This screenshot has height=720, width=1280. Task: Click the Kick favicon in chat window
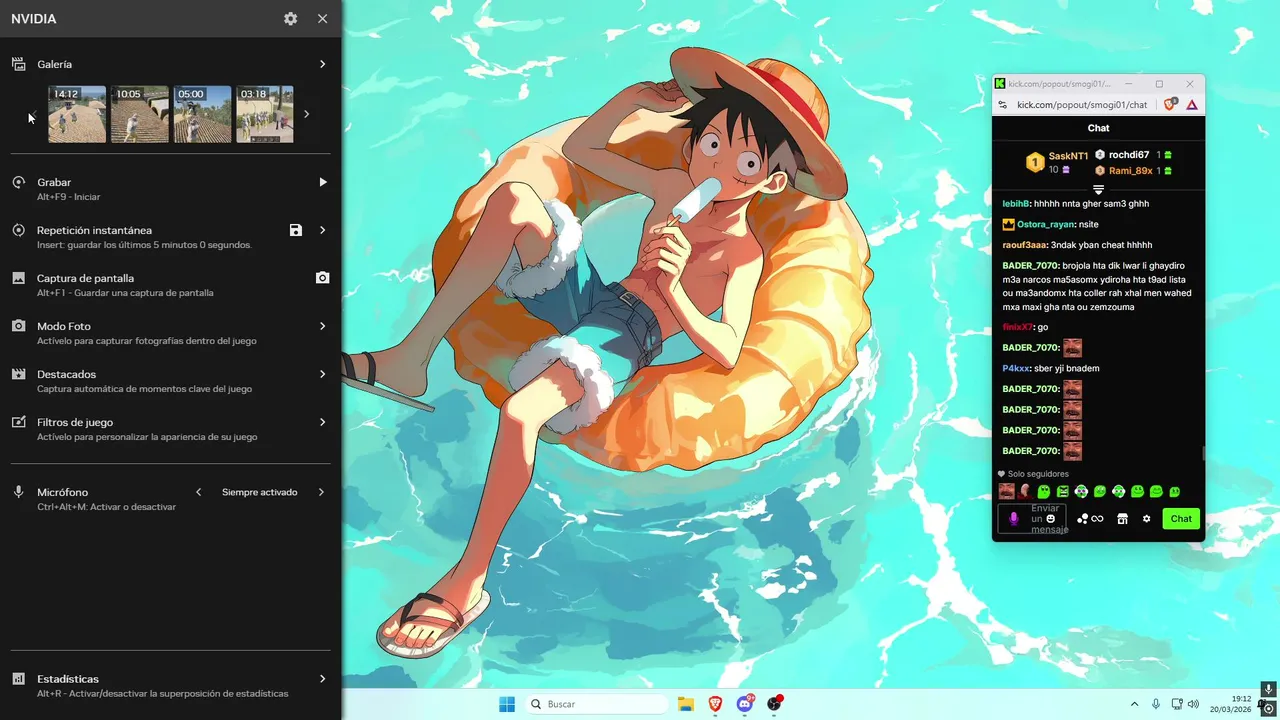pyautogui.click(x=1000, y=84)
